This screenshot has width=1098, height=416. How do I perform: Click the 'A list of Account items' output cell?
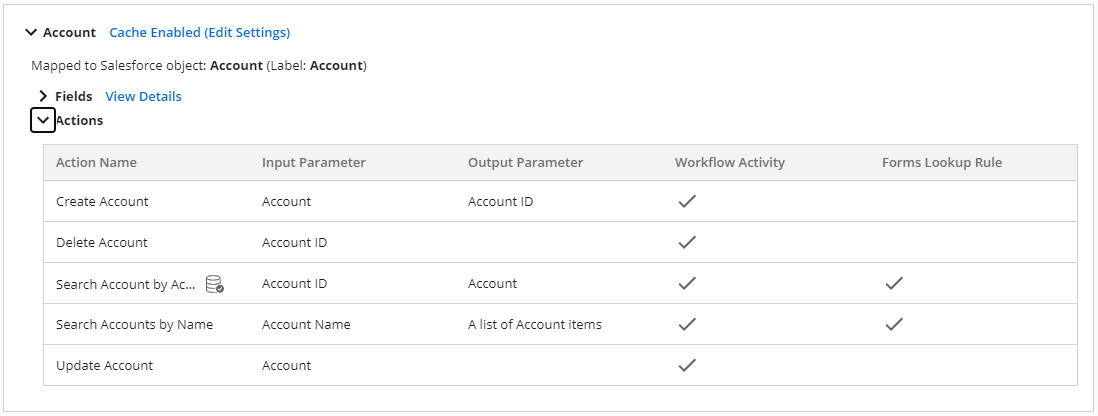click(534, 325)
